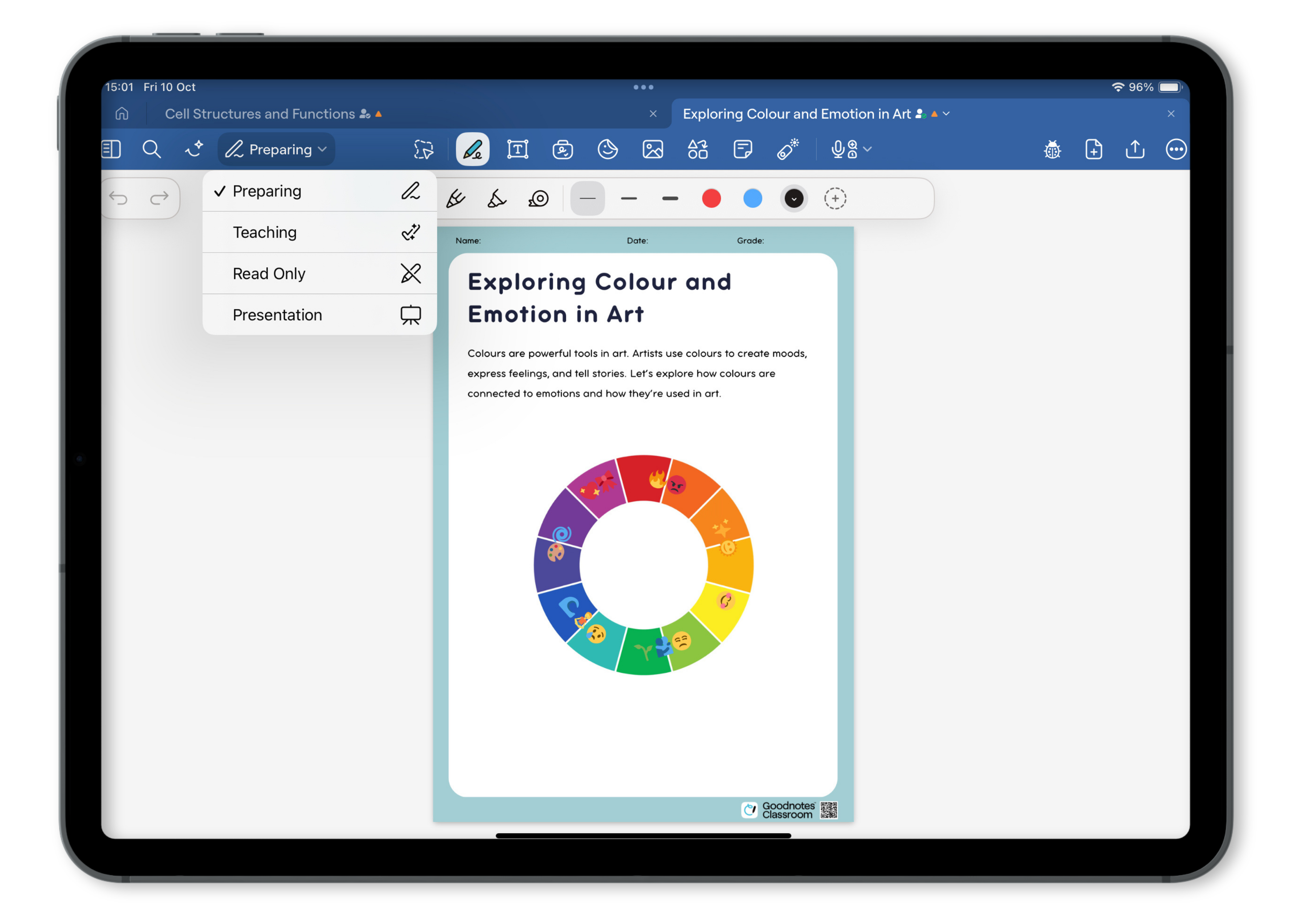Click the add page icon

[x=1094, y=150]
